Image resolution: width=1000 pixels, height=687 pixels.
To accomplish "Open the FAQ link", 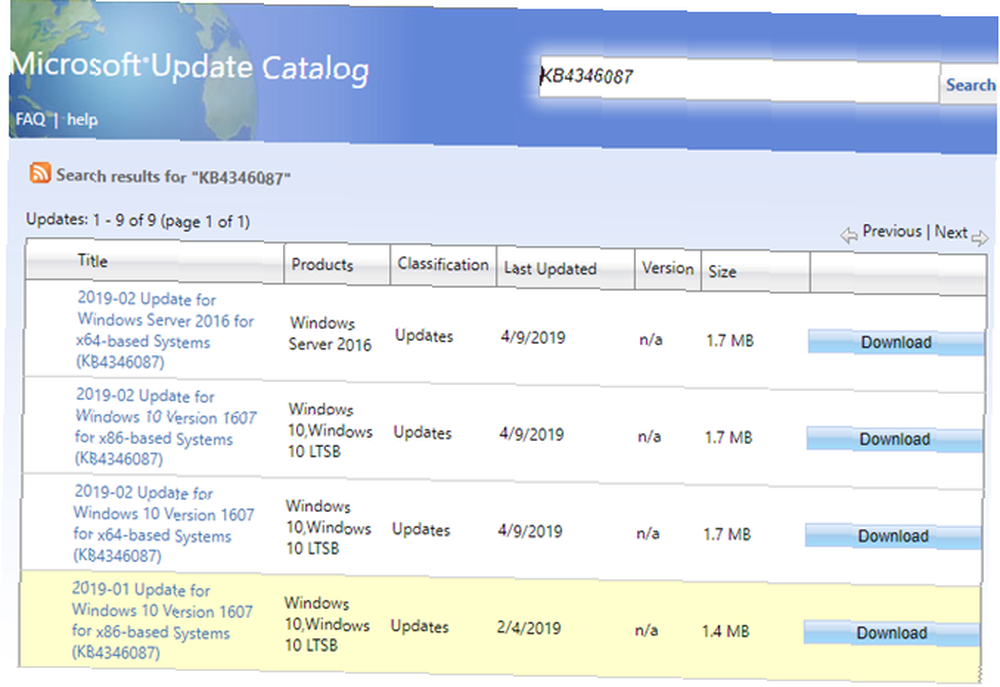I will 30,119.
